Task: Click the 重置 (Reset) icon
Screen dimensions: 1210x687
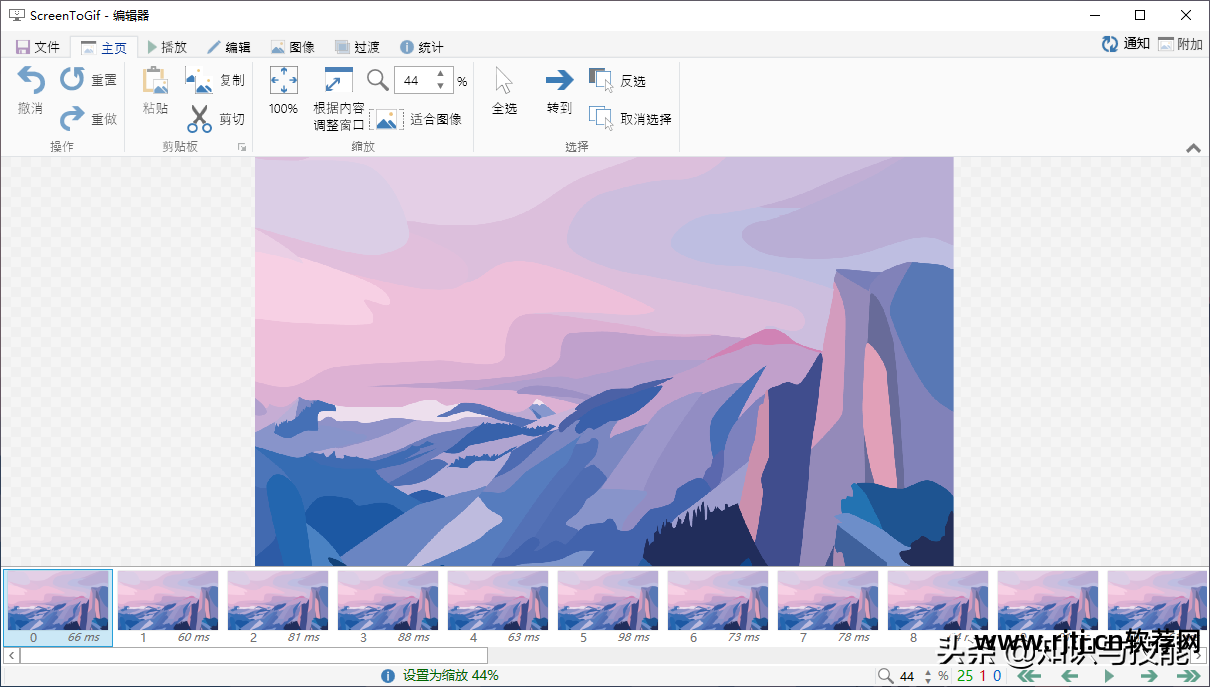Action: 72,79
